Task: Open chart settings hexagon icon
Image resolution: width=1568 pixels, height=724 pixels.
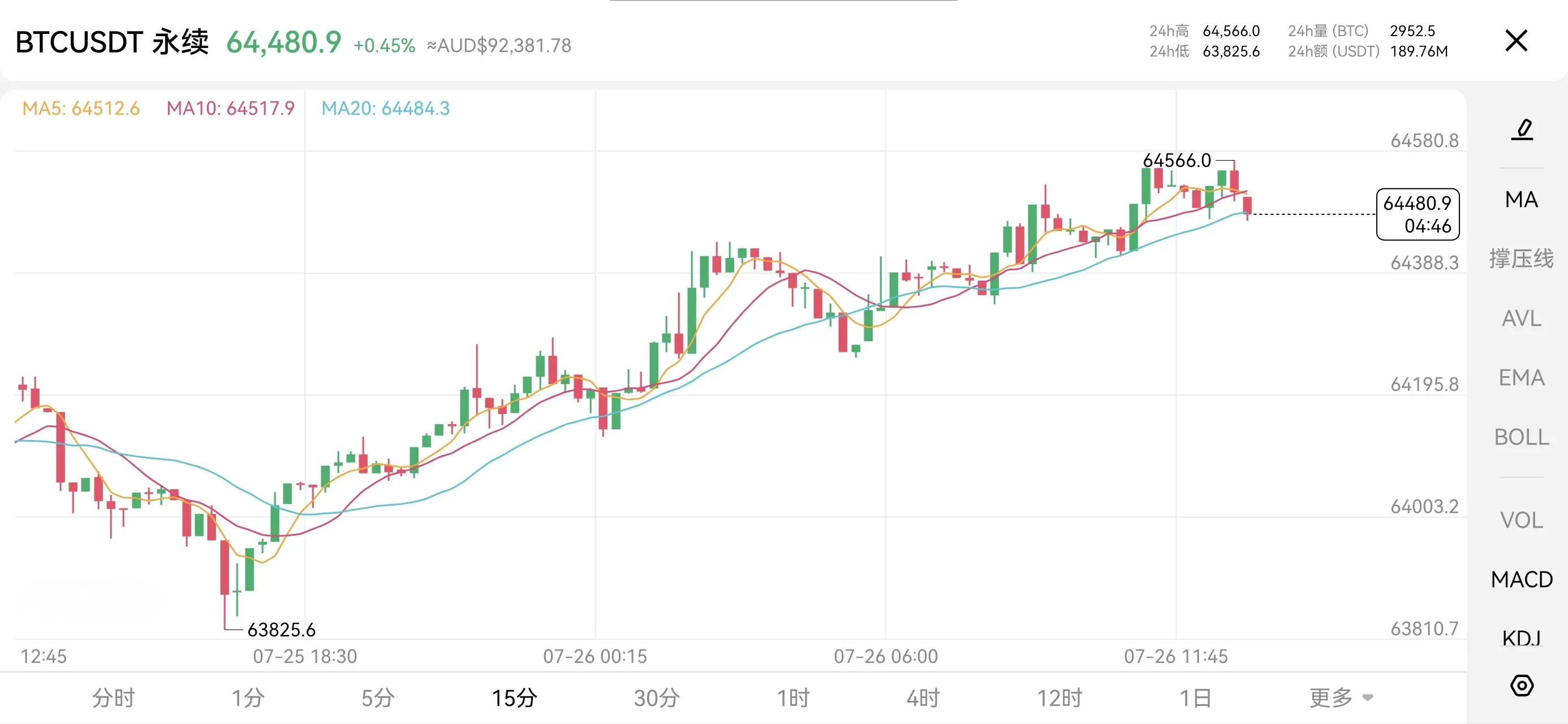Action: (x=1522, y=686)
